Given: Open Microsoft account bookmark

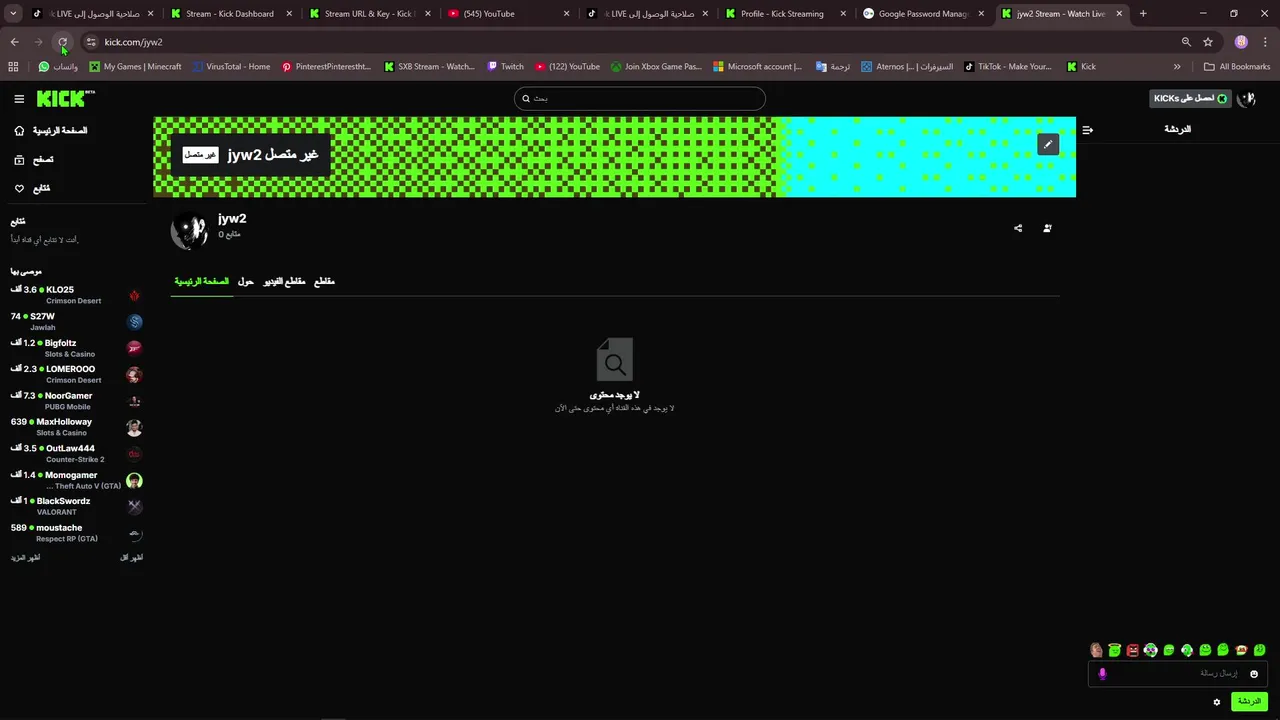Looking at the screenshot, I should (757, 67).
